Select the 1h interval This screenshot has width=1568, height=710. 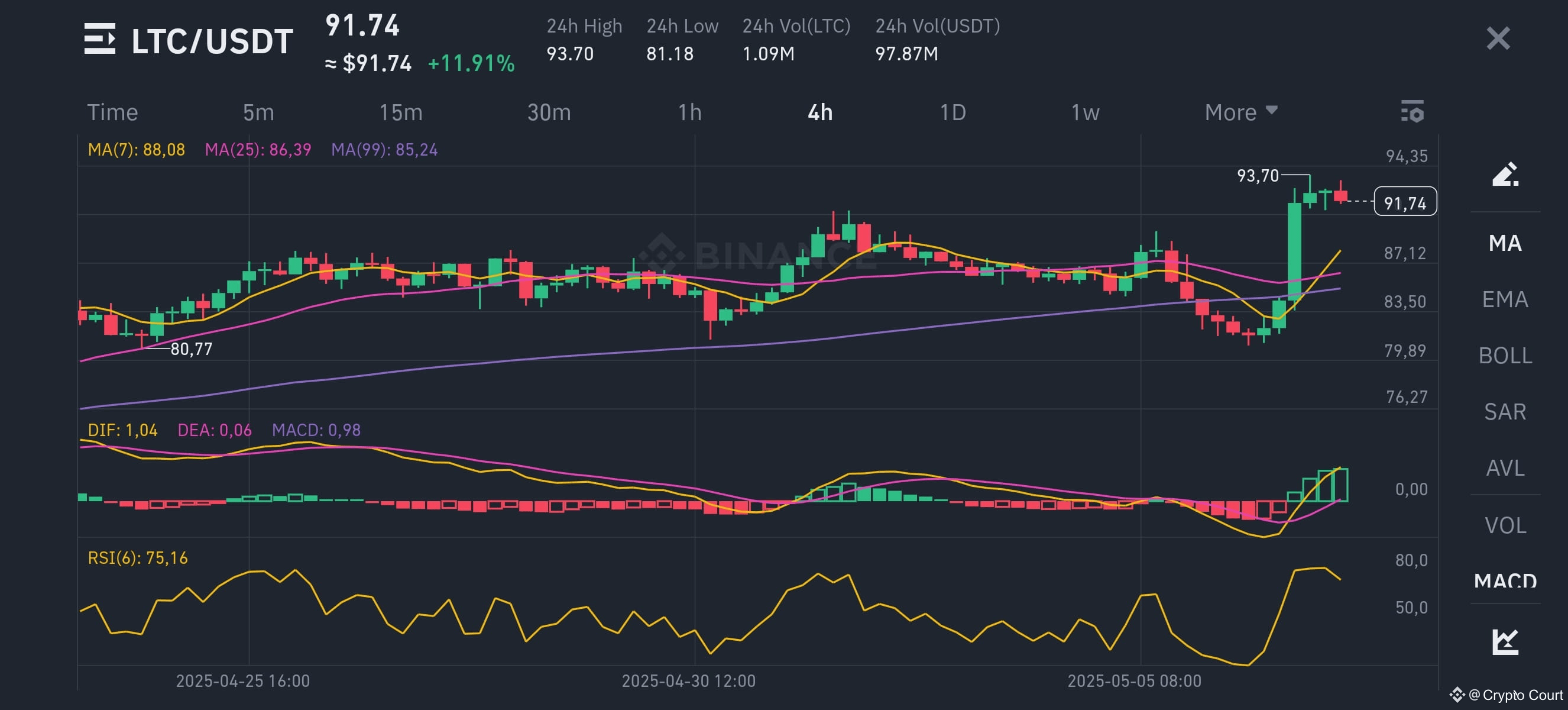pos(689,112)
